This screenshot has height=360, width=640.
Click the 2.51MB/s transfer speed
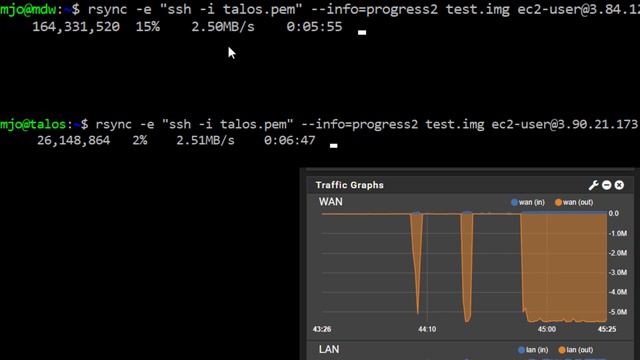205,140
